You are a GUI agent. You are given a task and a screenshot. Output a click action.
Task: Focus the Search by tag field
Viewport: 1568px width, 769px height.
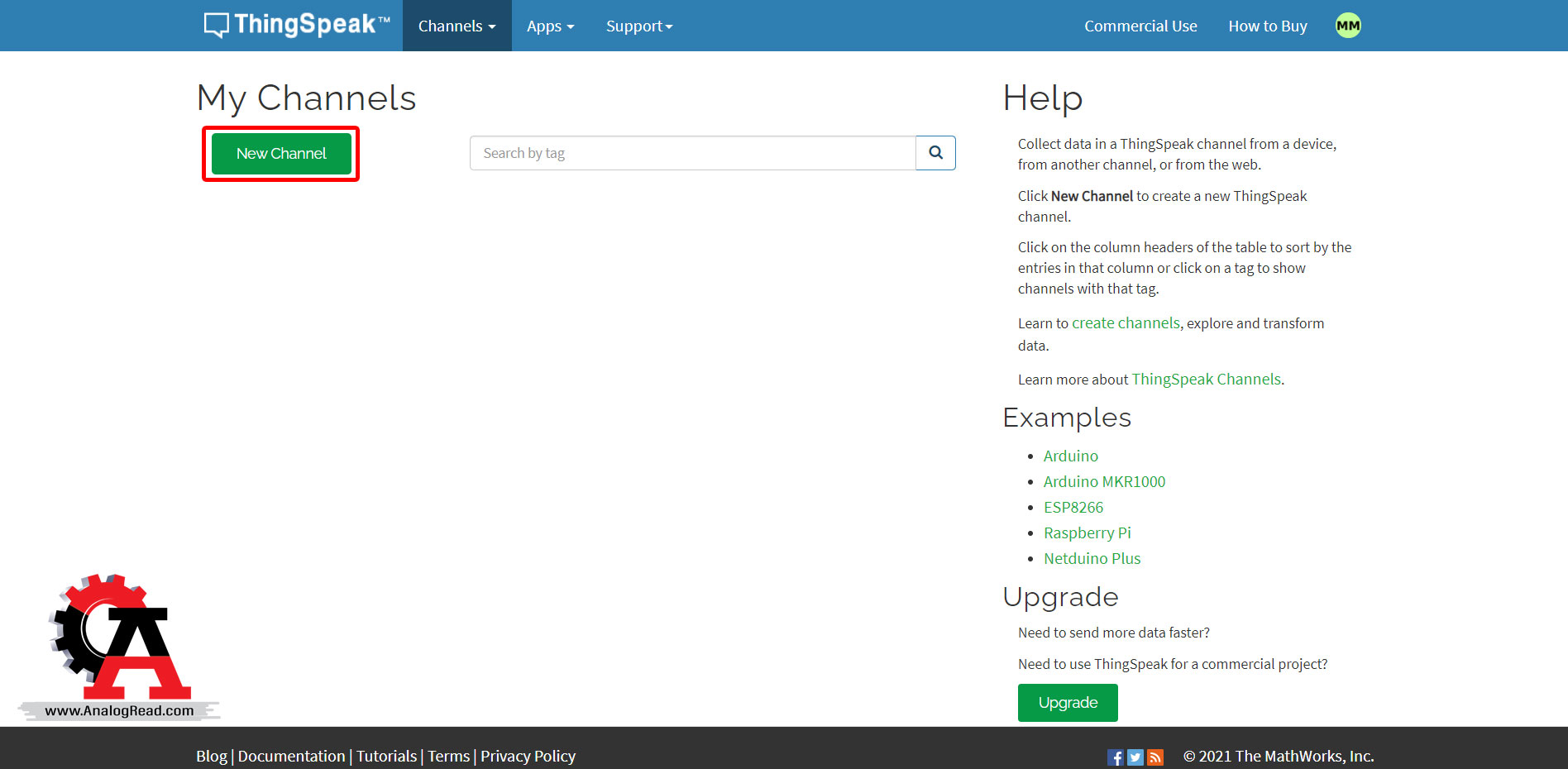(693, 153)
